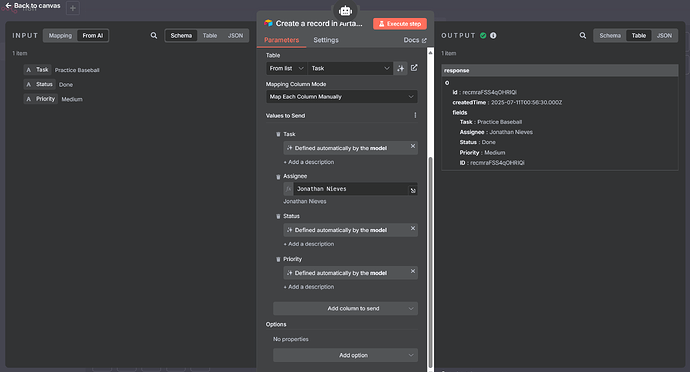The width and height of the screenshot is (690, 372).
Task: Expand the Add column to send dropdown
Action: pos(345,309)
